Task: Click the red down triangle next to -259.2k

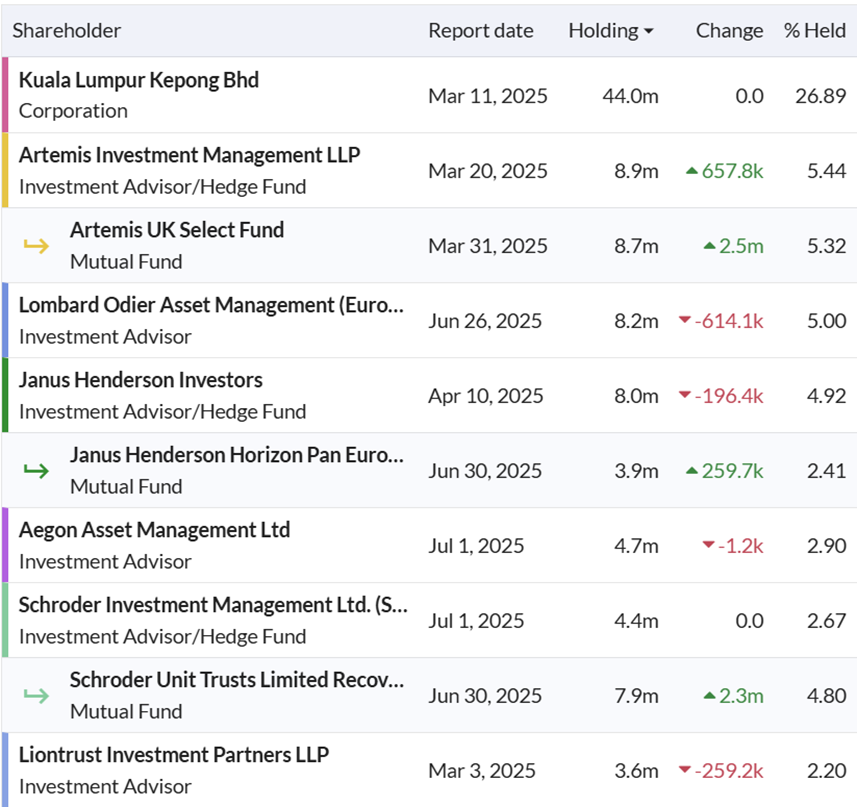Action: (684, 769)
